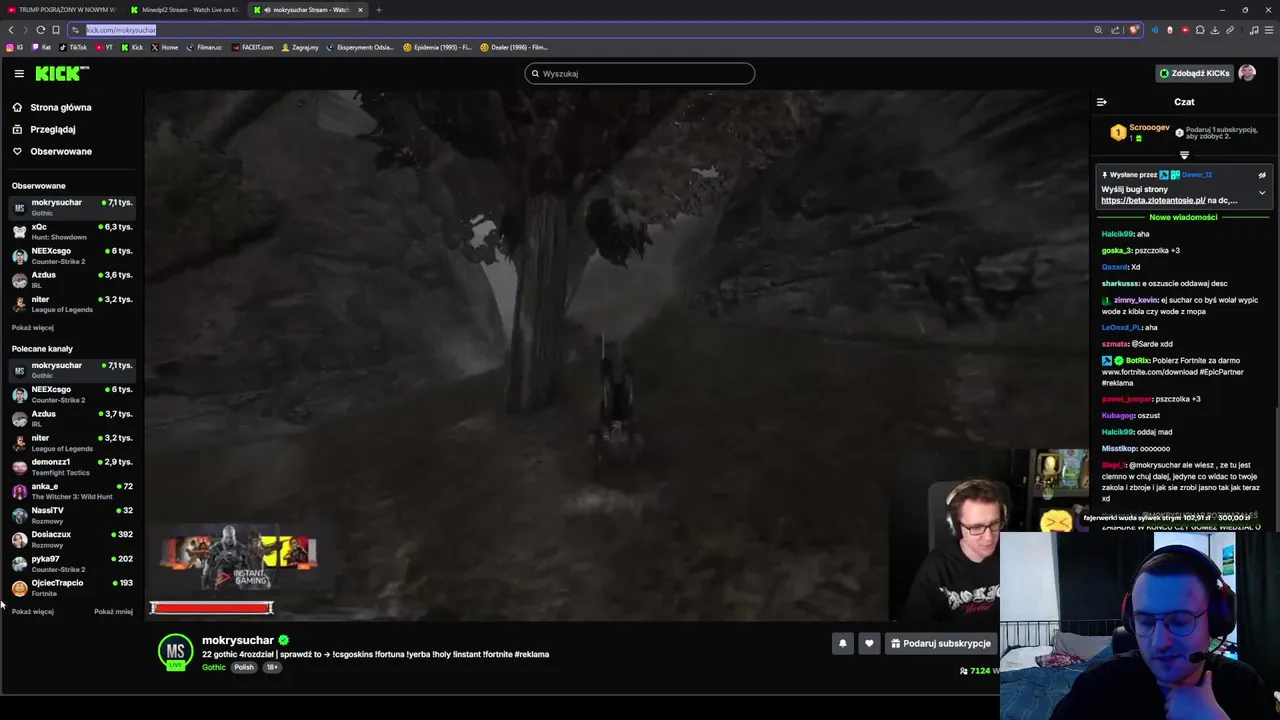Hide the pinned message eye icon
This screenshot has width=1280, height=720.
click(x=1262, y=175)
